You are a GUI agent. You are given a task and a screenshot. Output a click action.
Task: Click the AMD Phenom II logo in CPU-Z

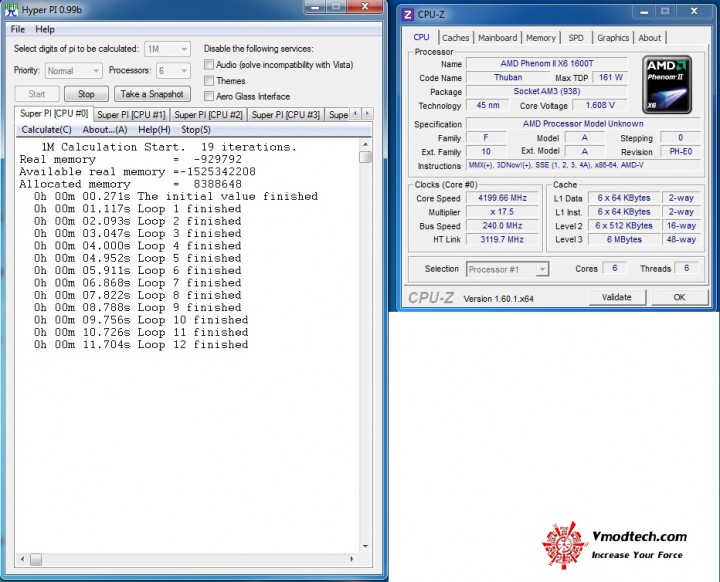667,85
